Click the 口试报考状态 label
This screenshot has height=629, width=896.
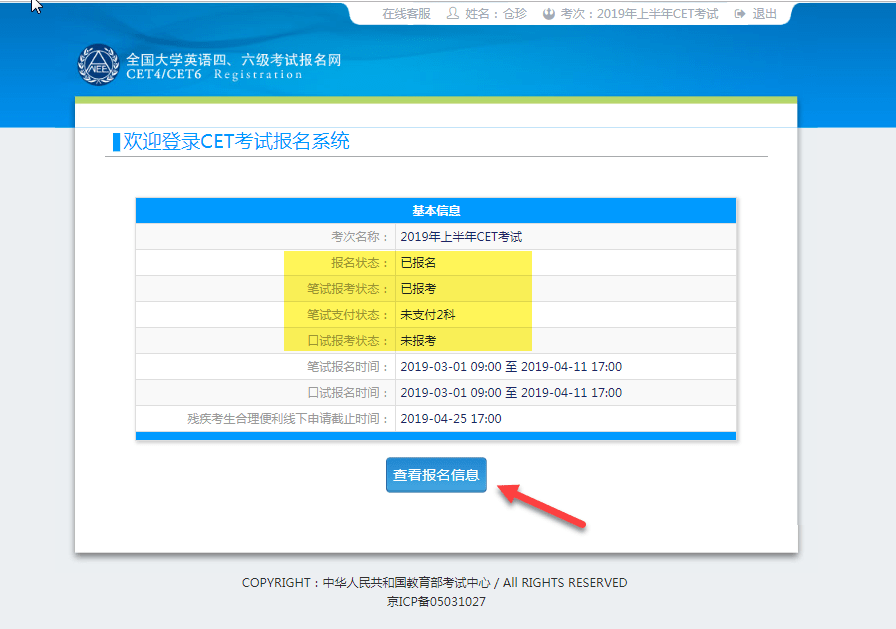348,340
